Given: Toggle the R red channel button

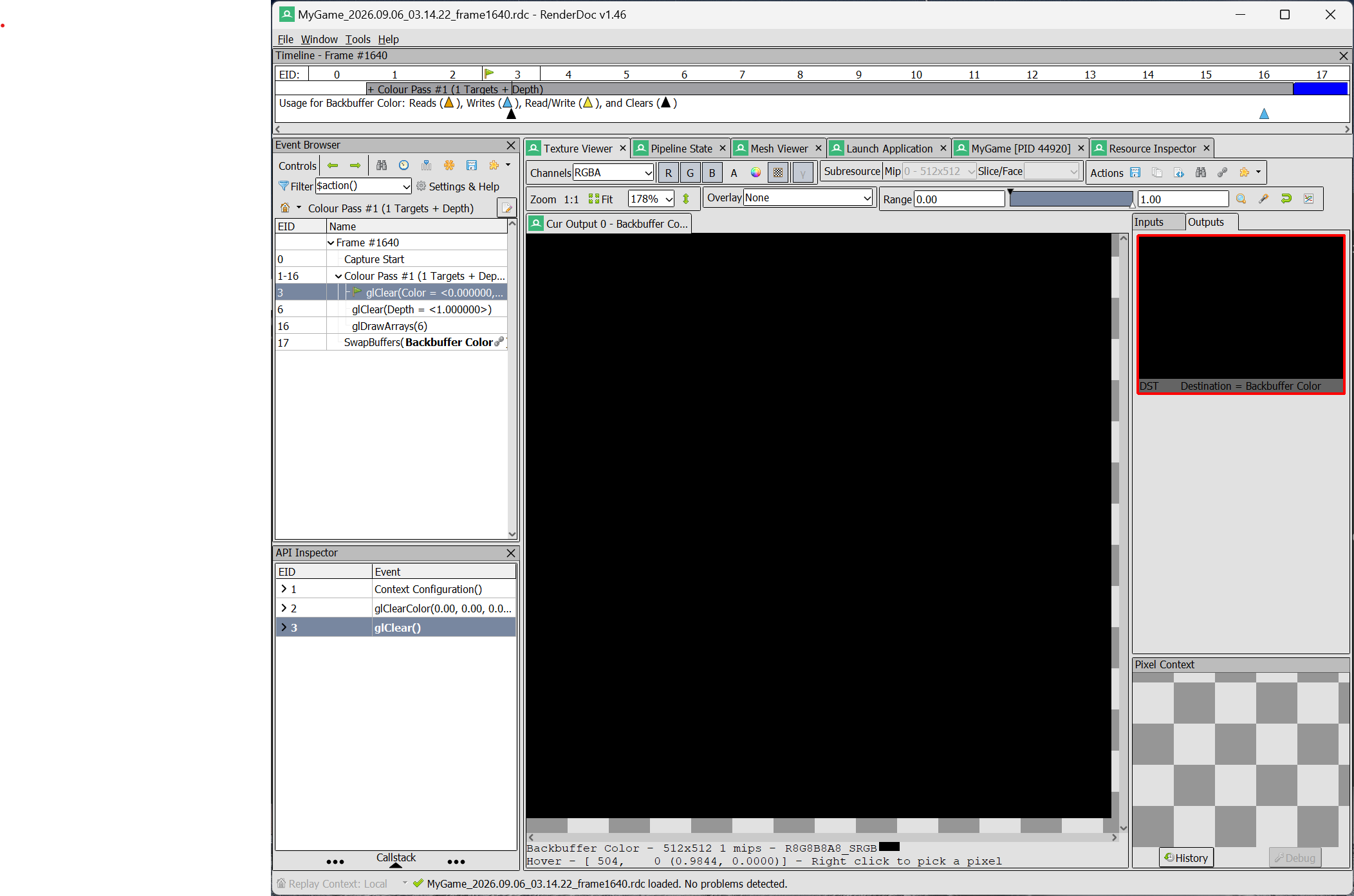Looking at the screenshot, I should tap(669, 172).
